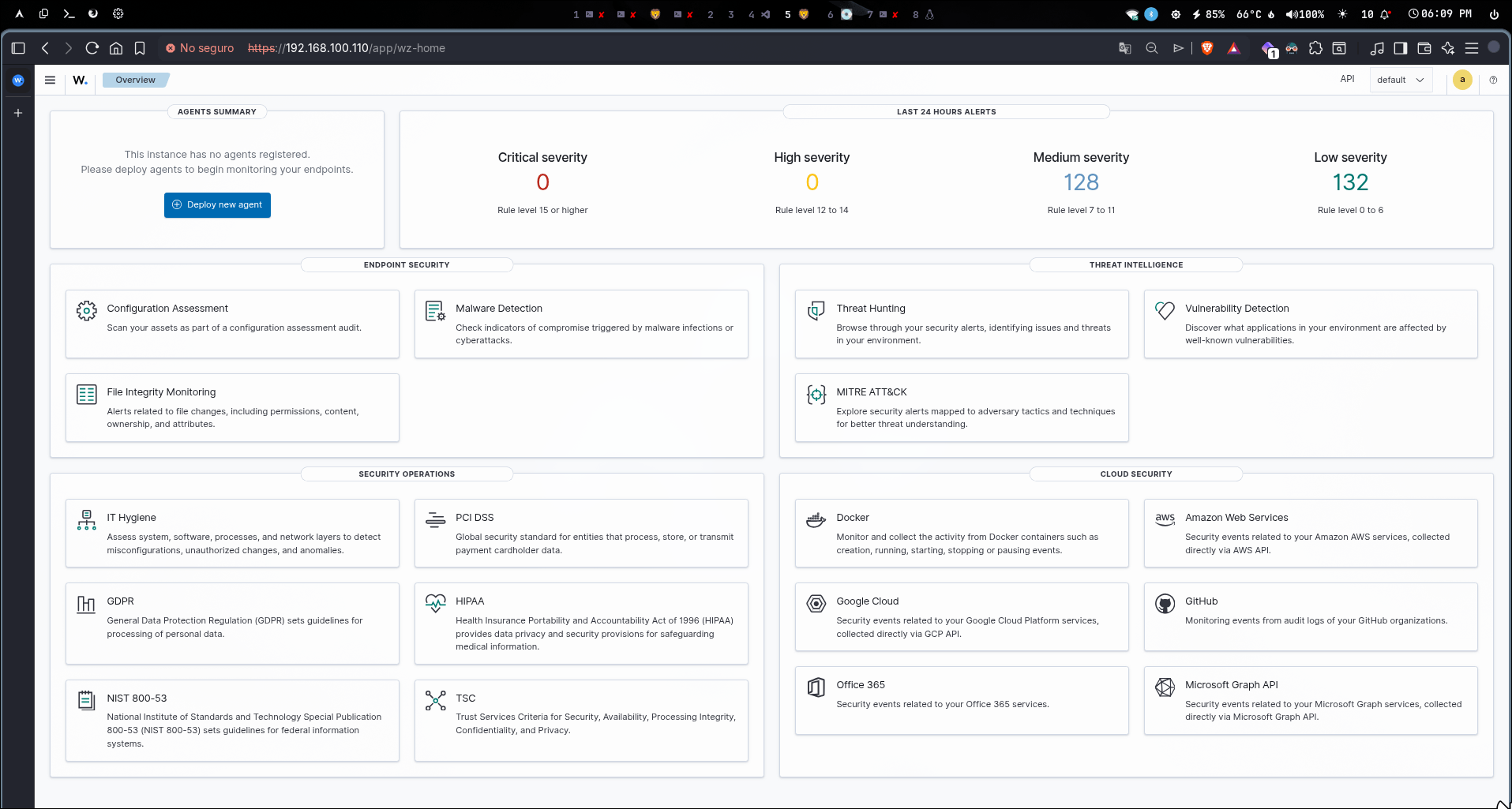Open the Amazon Web Services aws icon
Viewport: 1512px width, 809px height.
[x=1165, y=519]
